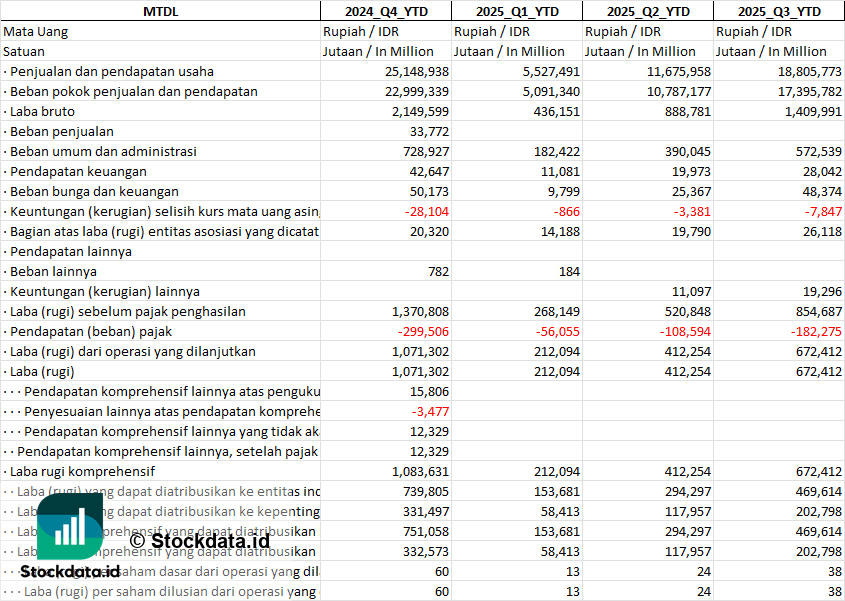Image resolution: width=845 pixels, height=601 pixels.
Task: Click the red value -182,275
Action: click(816, 331)
